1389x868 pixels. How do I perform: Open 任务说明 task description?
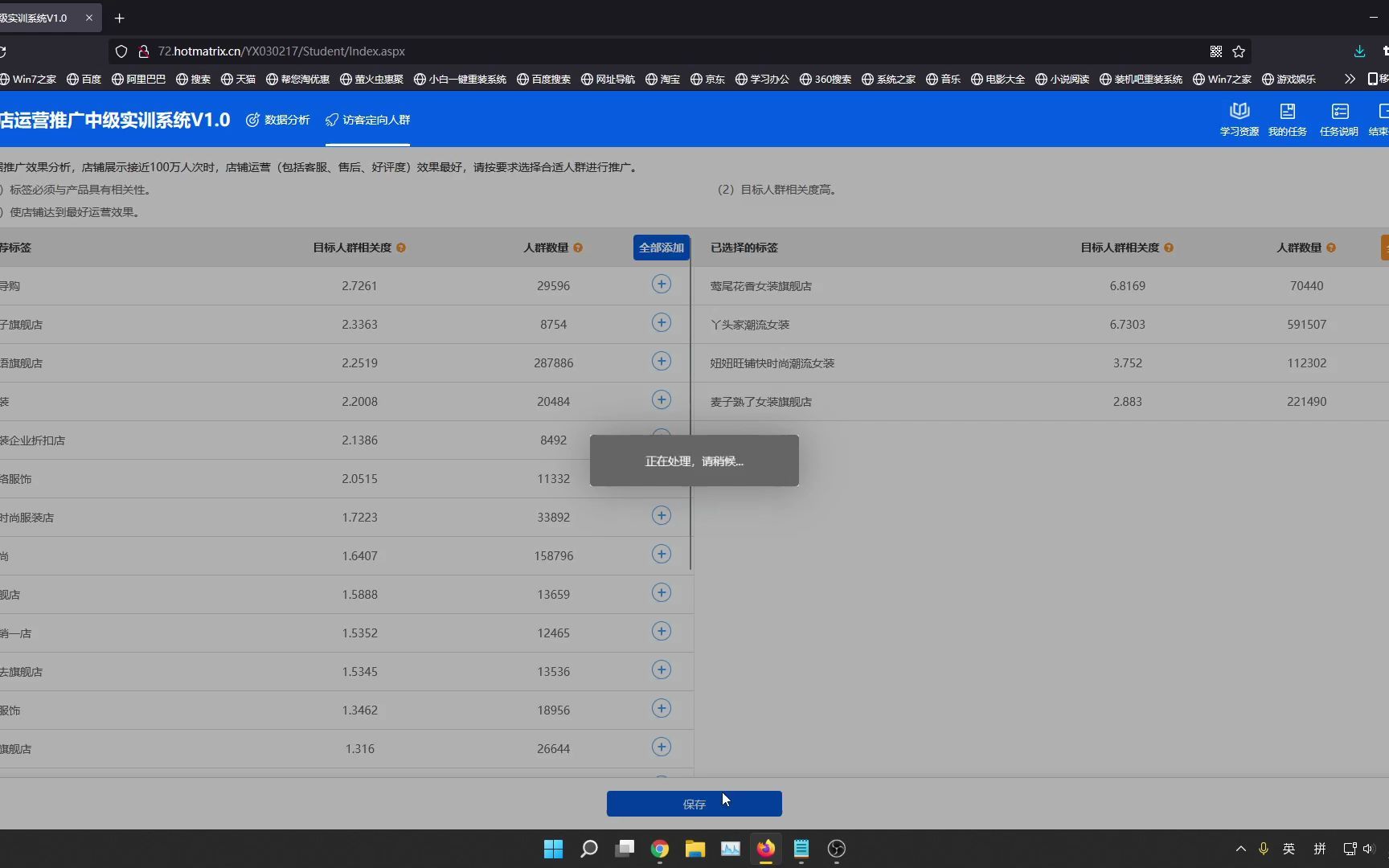pyautogui.click(x=1338, y=119)
